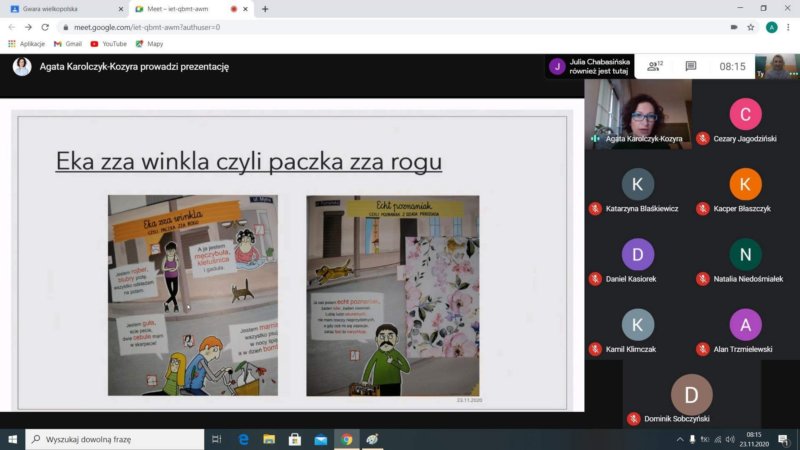Expand the system tray hidden icons chevron

coord(680,439)
